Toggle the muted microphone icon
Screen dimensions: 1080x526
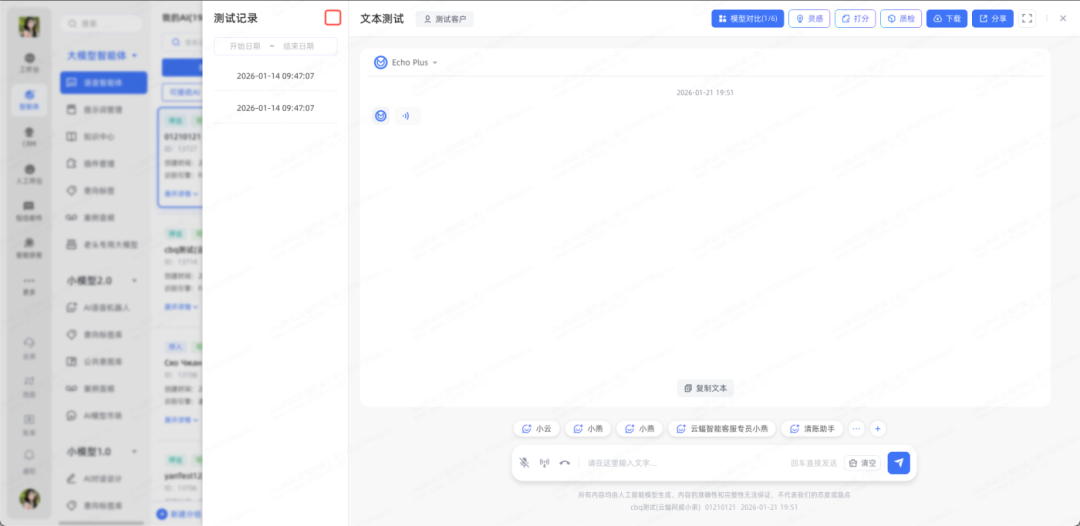tap(524, 463)
